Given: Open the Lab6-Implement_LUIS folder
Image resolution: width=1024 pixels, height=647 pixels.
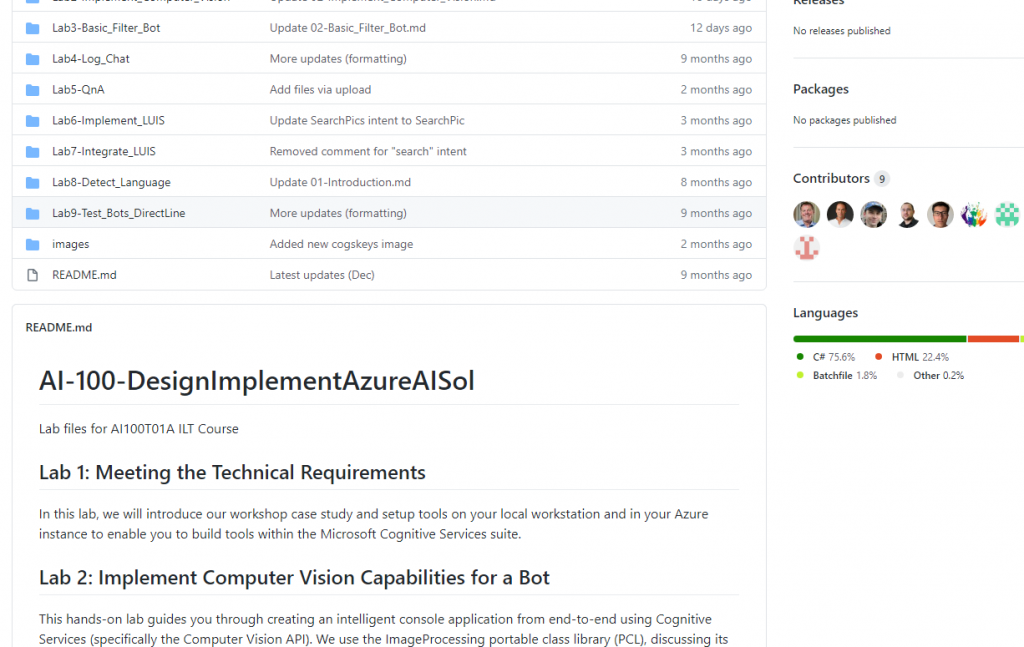Looking at the screenshot, I should coord(108,121).
